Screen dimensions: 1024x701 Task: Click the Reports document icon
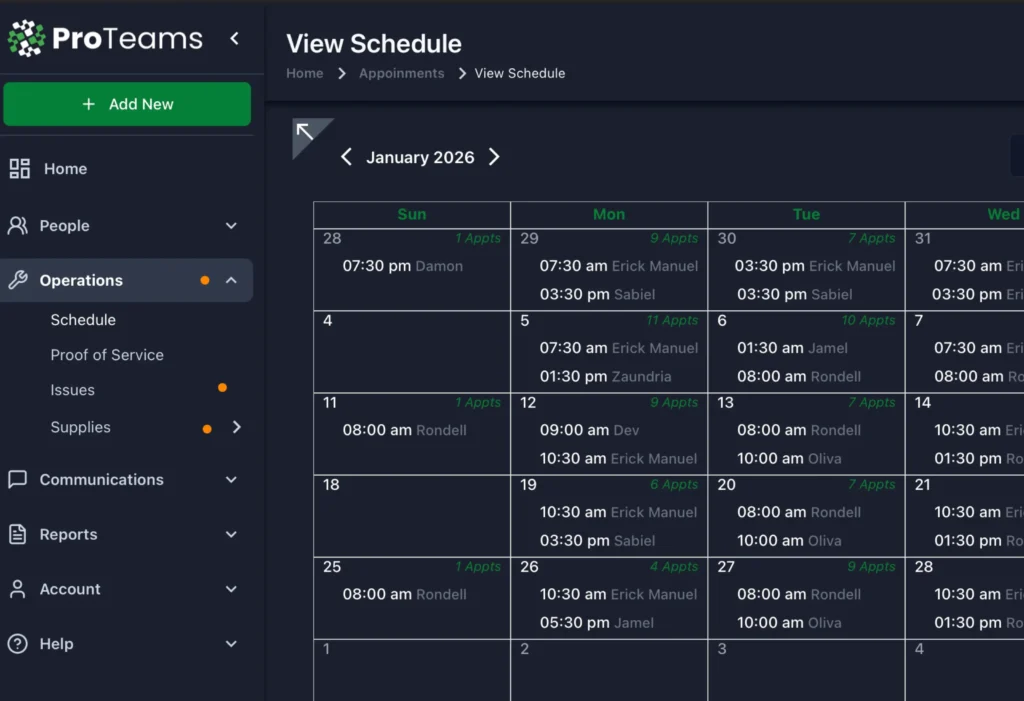[x=18, y=535]
